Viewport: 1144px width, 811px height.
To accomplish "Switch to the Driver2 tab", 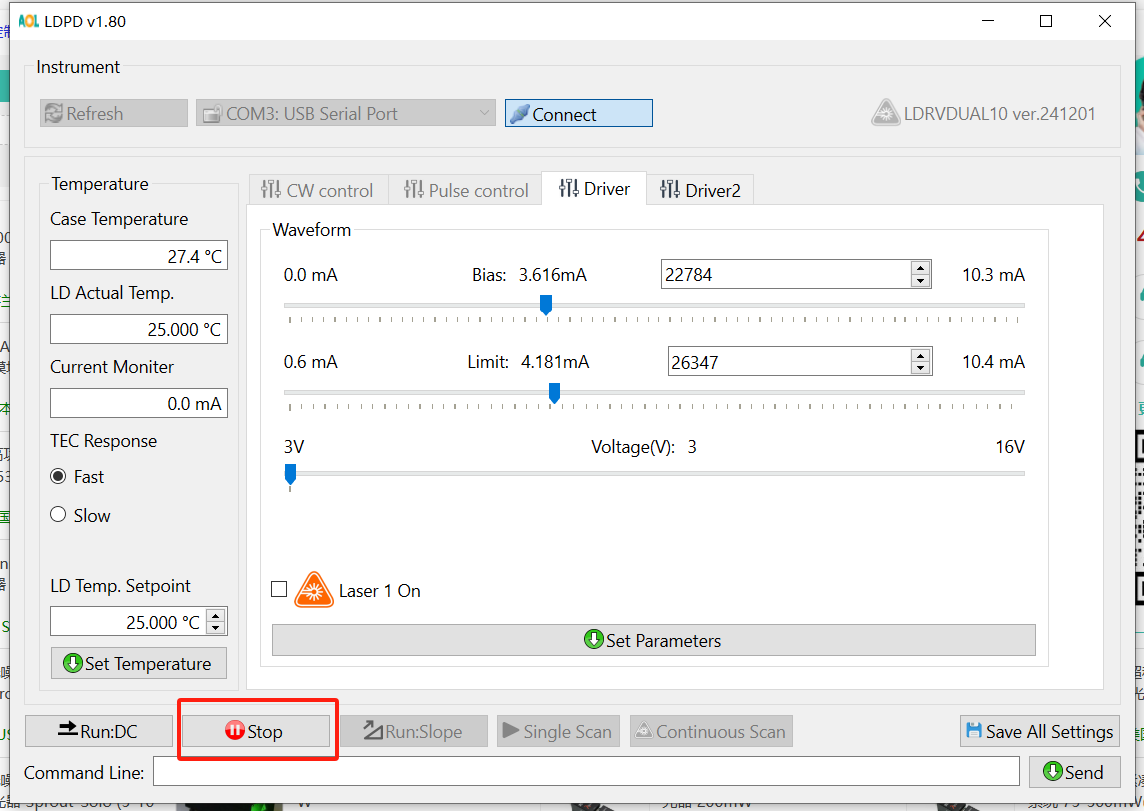I will point(700,190).
